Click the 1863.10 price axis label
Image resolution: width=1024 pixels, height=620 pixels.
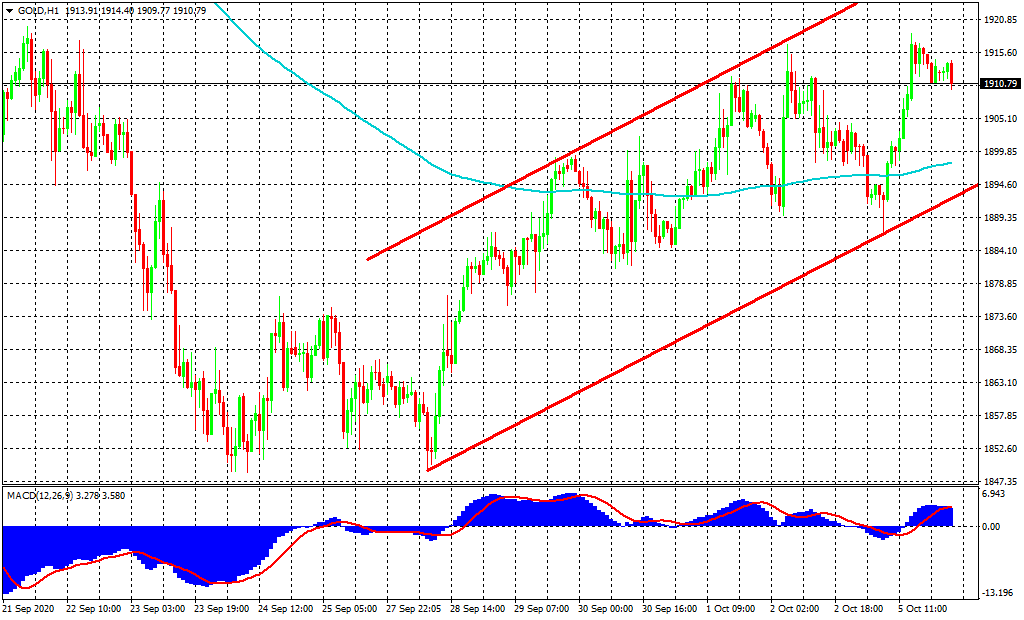pyautogui.click(x=1000, y=383)
